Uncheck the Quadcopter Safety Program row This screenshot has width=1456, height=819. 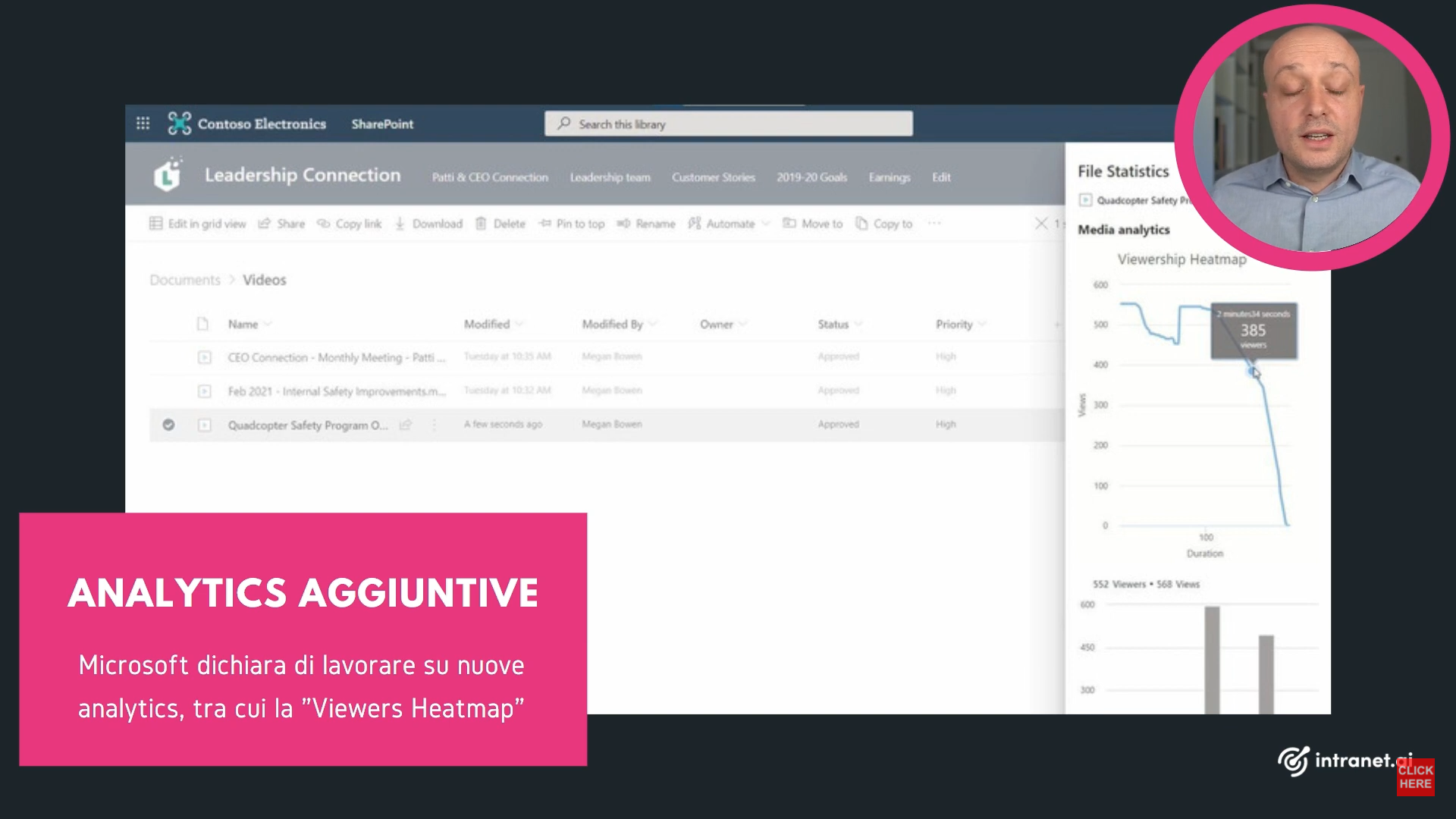click(x=168, y=425)
